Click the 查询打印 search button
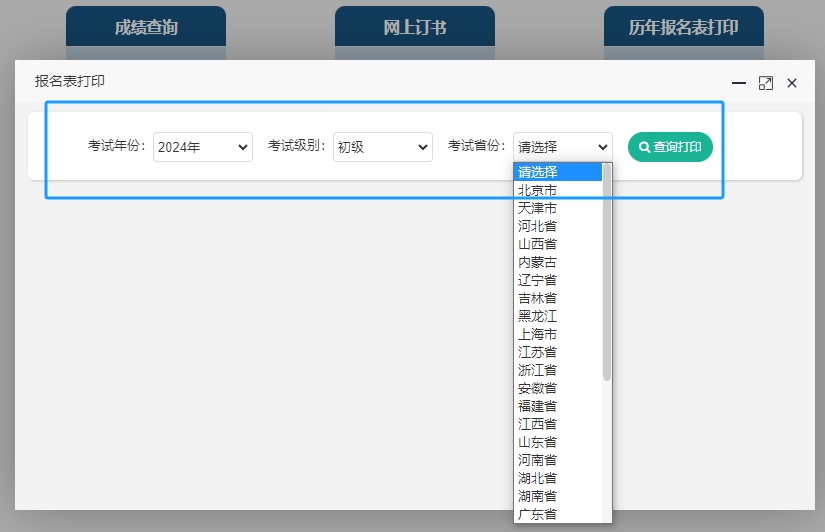 pos(670,147)
